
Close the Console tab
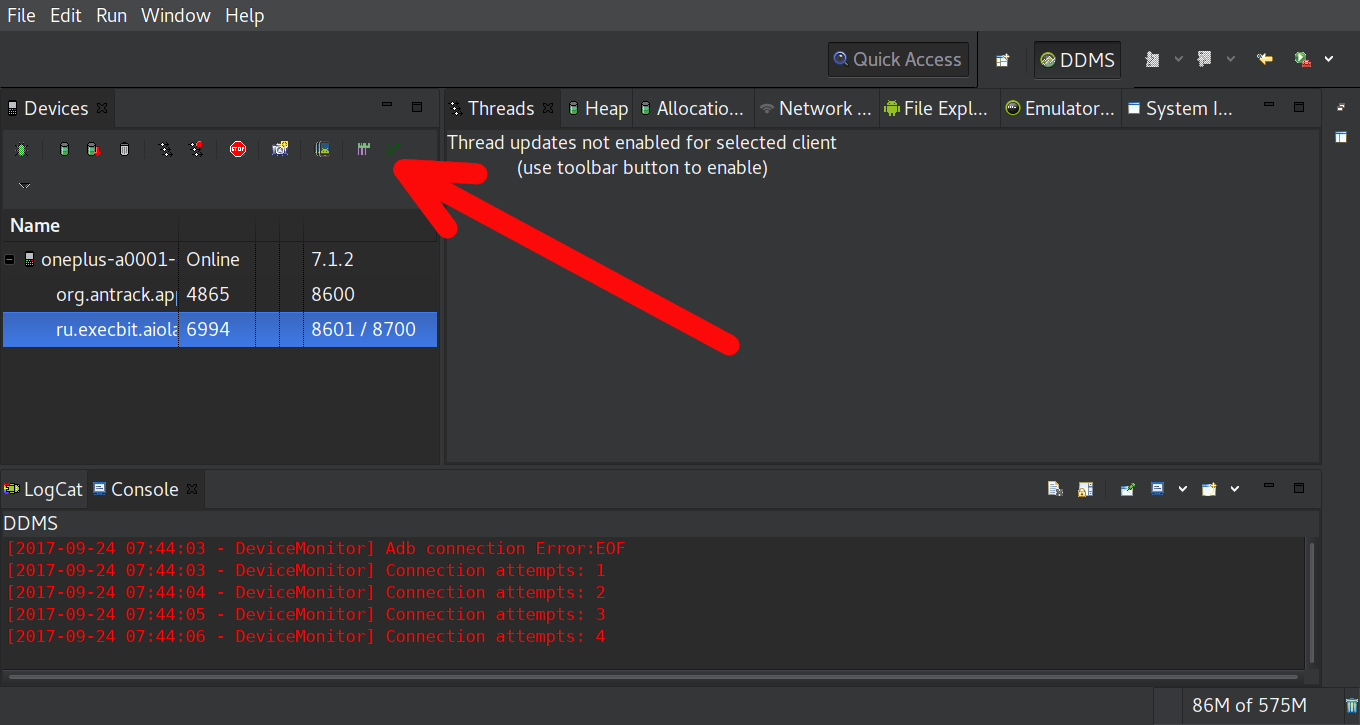click(192, 489)
